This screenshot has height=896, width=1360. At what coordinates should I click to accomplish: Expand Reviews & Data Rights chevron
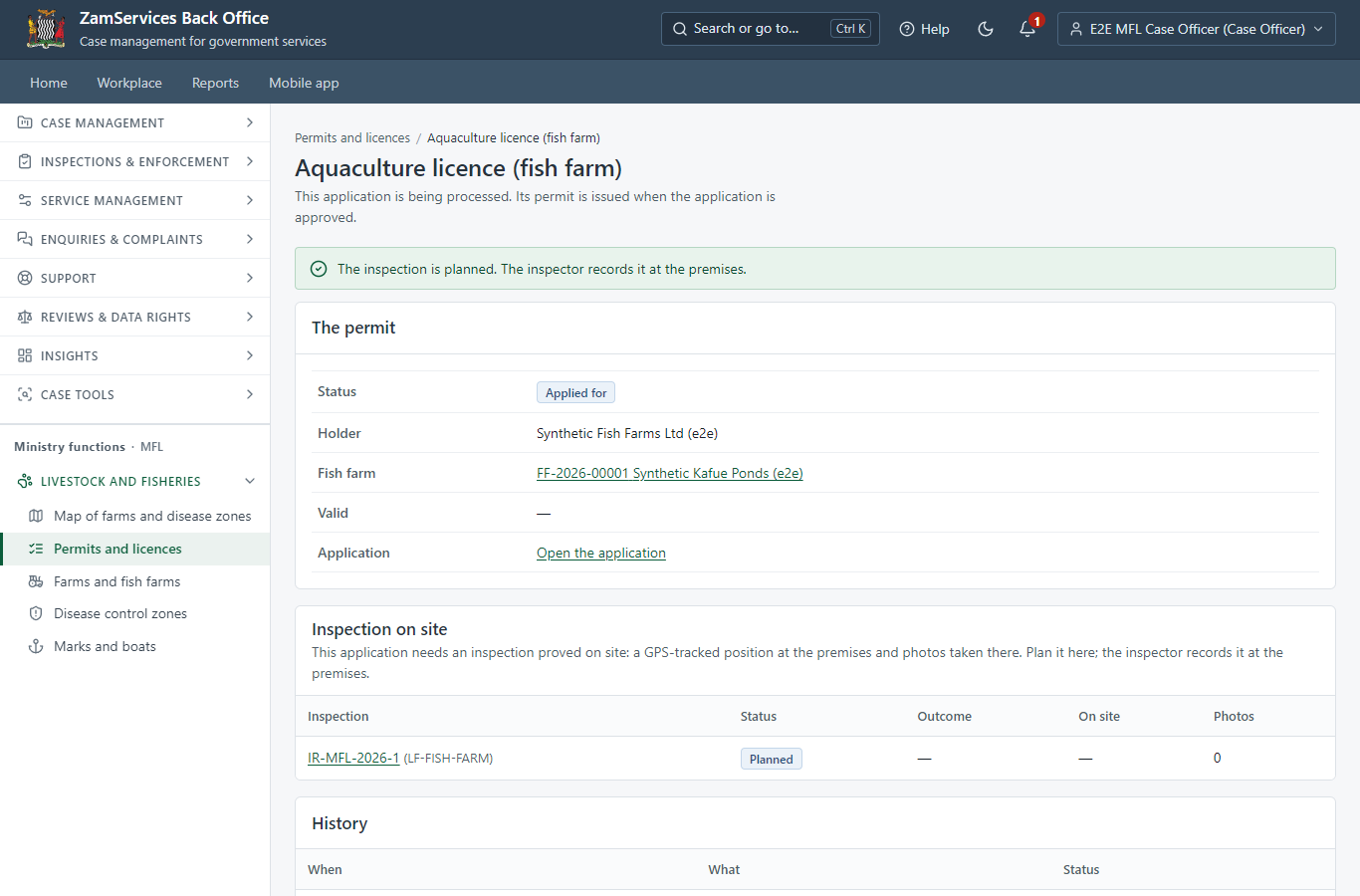coord(250,317)
